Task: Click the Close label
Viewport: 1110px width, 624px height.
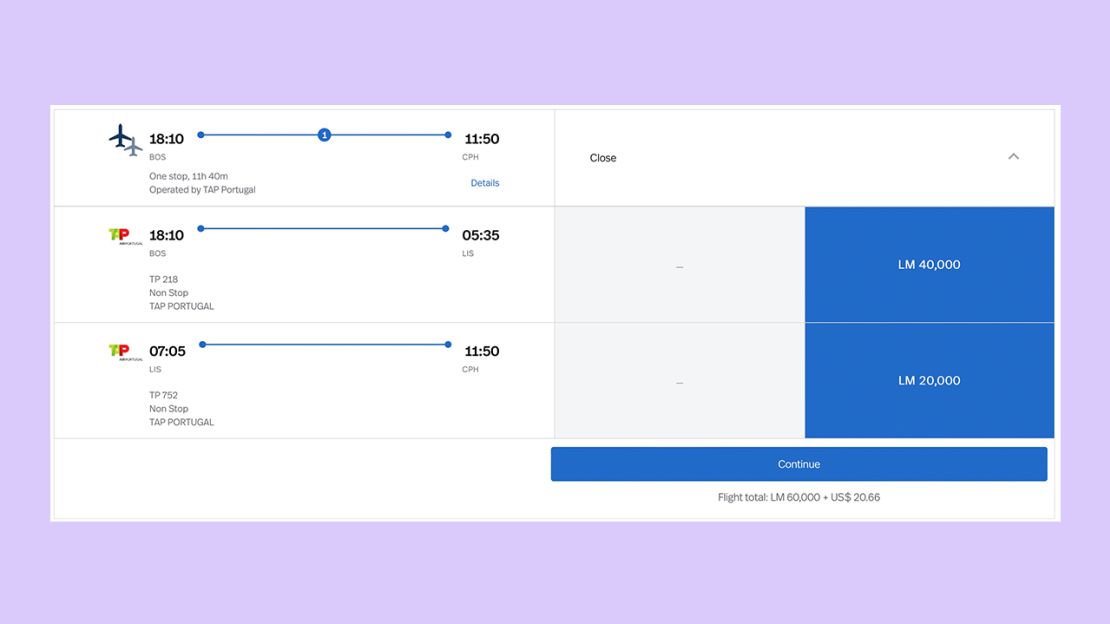Action: [603, 158]
